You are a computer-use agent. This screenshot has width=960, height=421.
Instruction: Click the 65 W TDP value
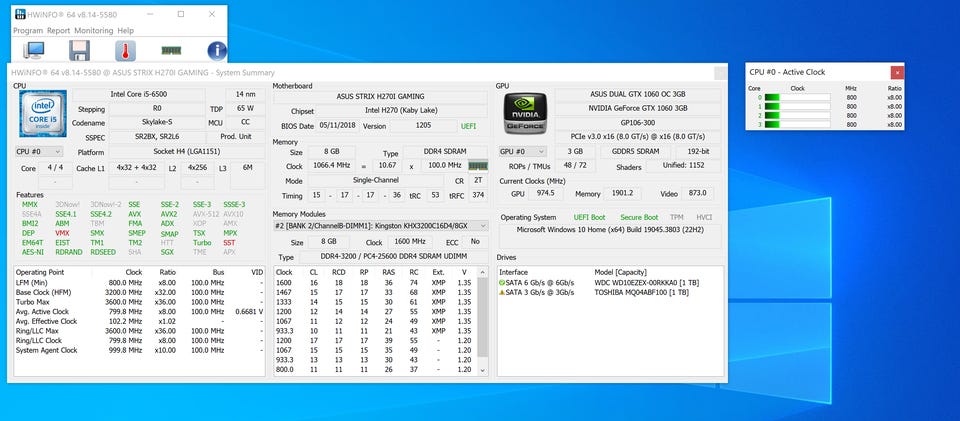(x=246, y=108)
